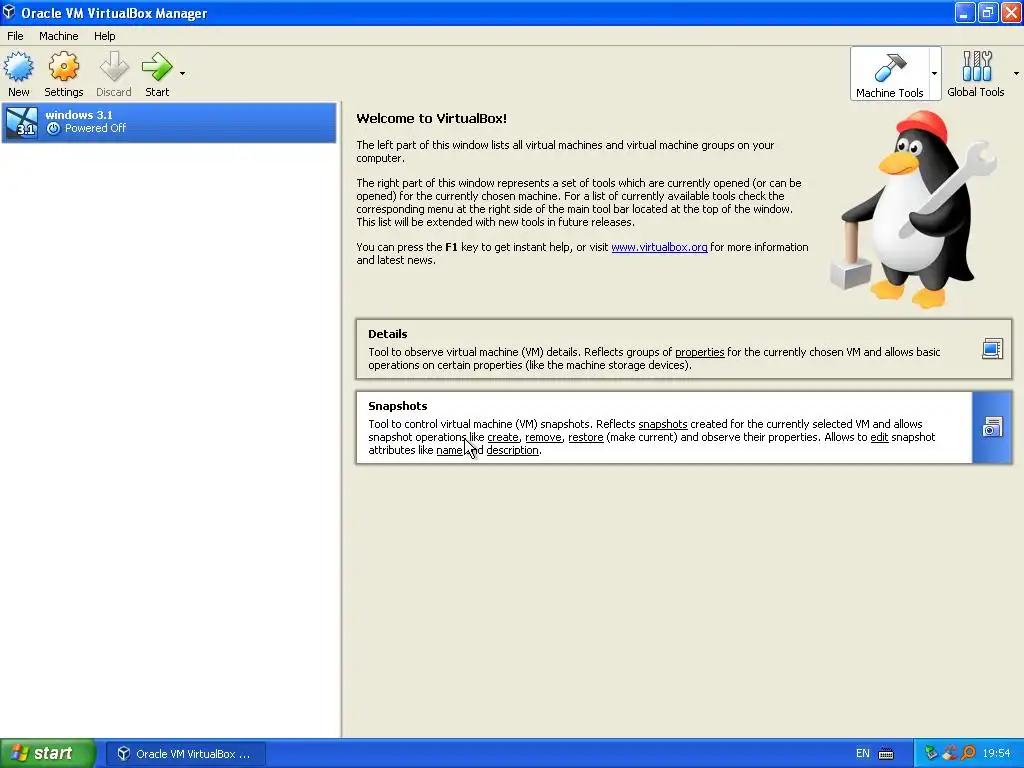1024x768 pixels.
Task: Select the windows 3.1 VM entry
Action: (x=169, y=122)
